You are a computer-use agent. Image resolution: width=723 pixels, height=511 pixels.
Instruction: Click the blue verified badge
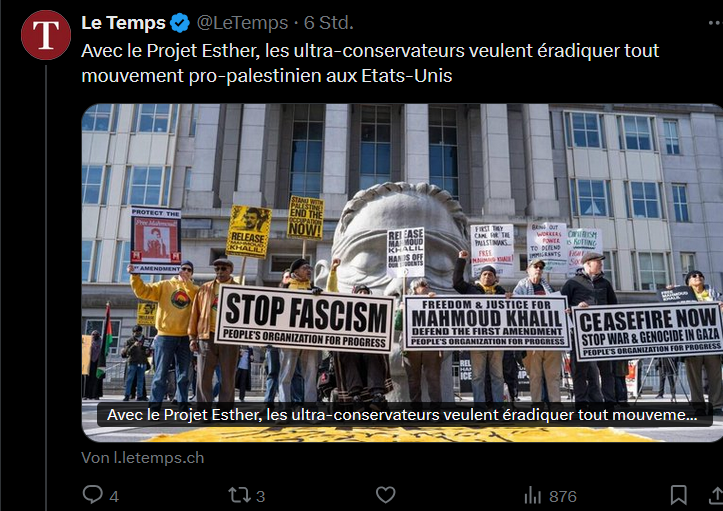point(180,23)
